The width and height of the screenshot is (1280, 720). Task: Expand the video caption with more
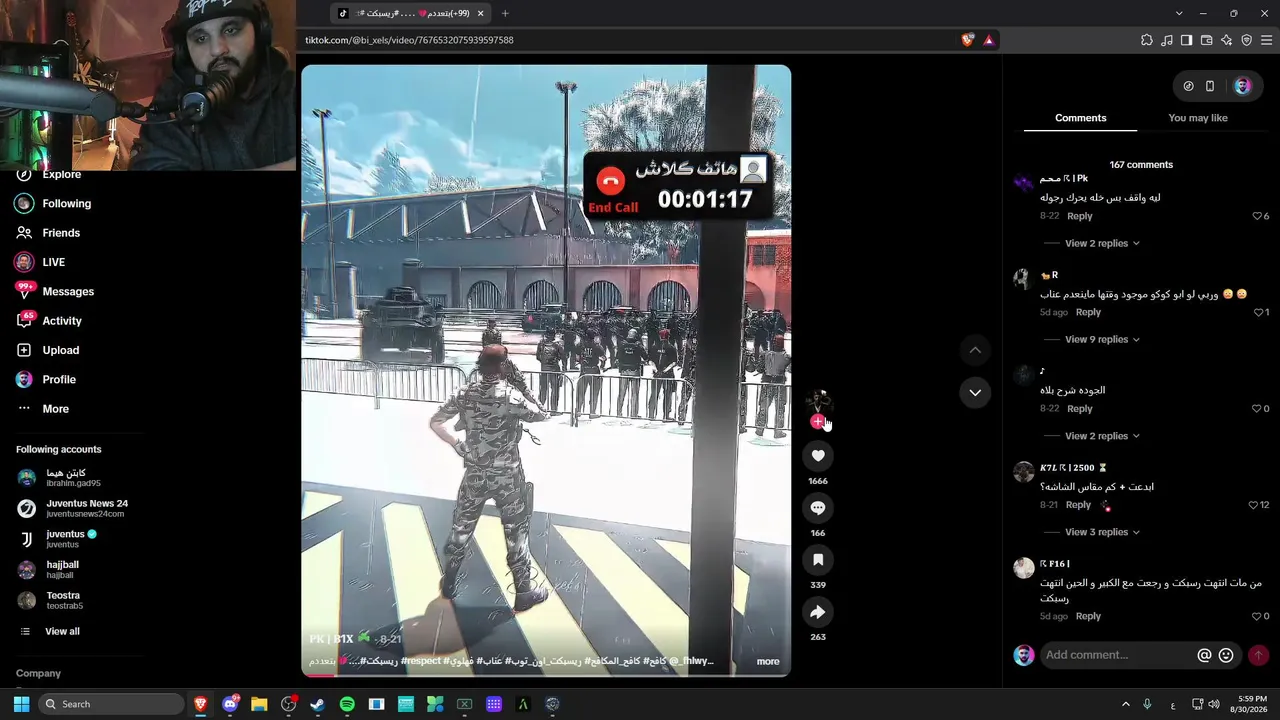(x=768, y=661)
